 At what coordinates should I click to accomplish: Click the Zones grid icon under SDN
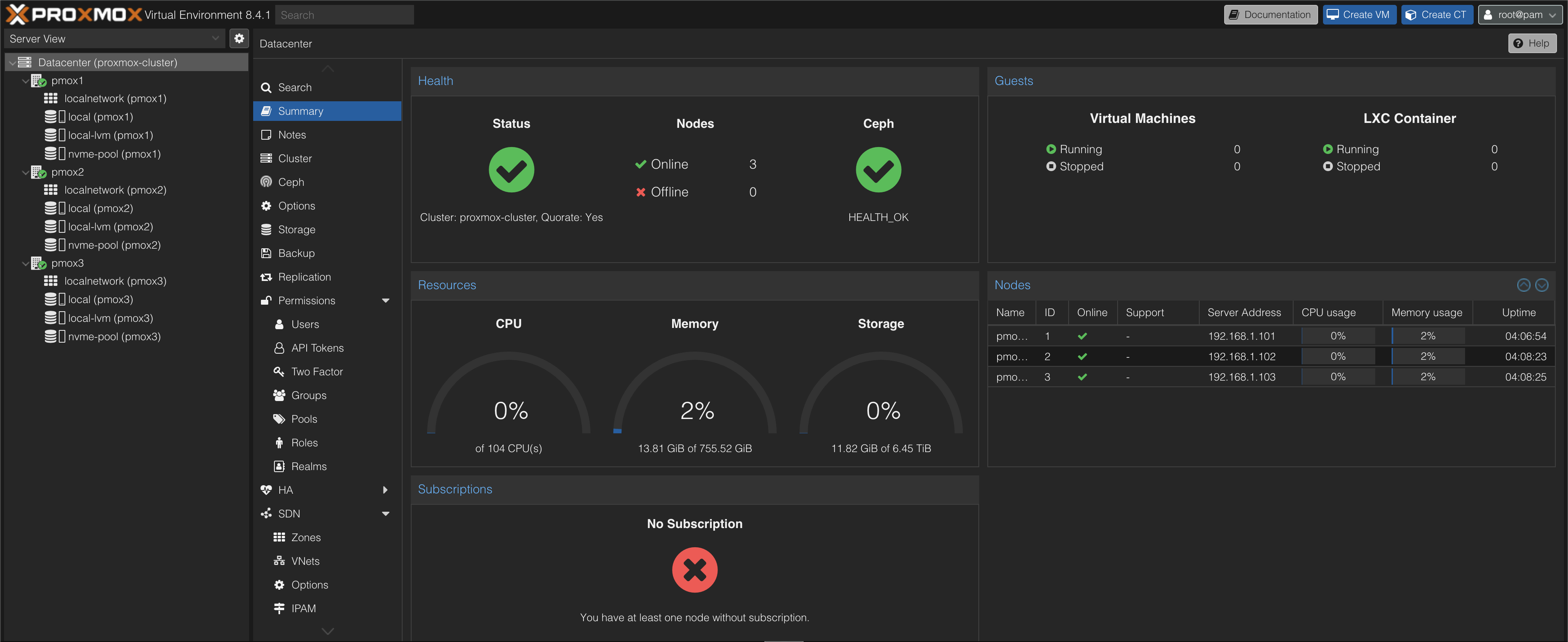[x=279, y=537]
